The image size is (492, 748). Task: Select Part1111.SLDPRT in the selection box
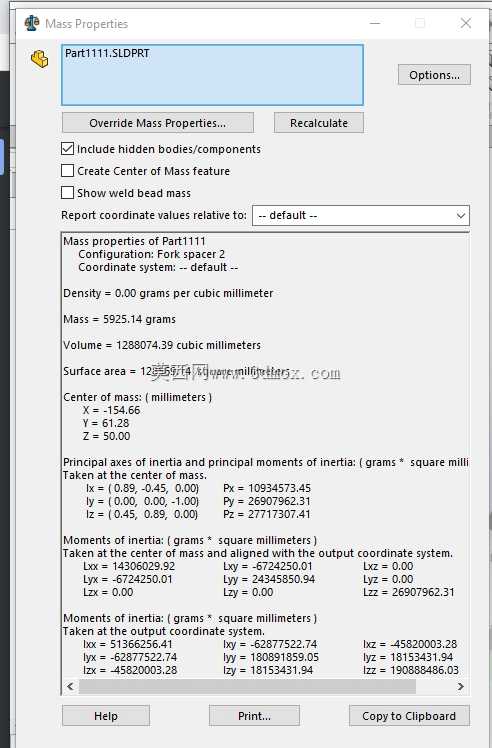click(107, 53)
